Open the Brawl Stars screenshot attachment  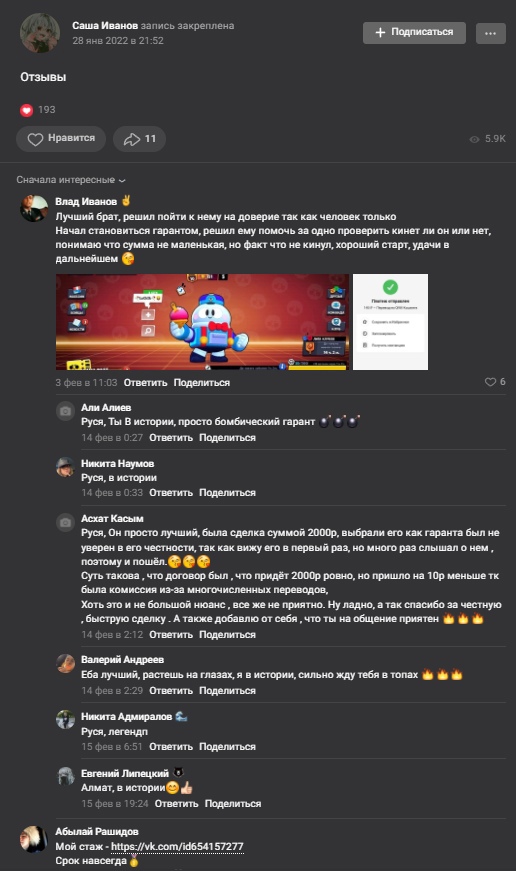203,322
